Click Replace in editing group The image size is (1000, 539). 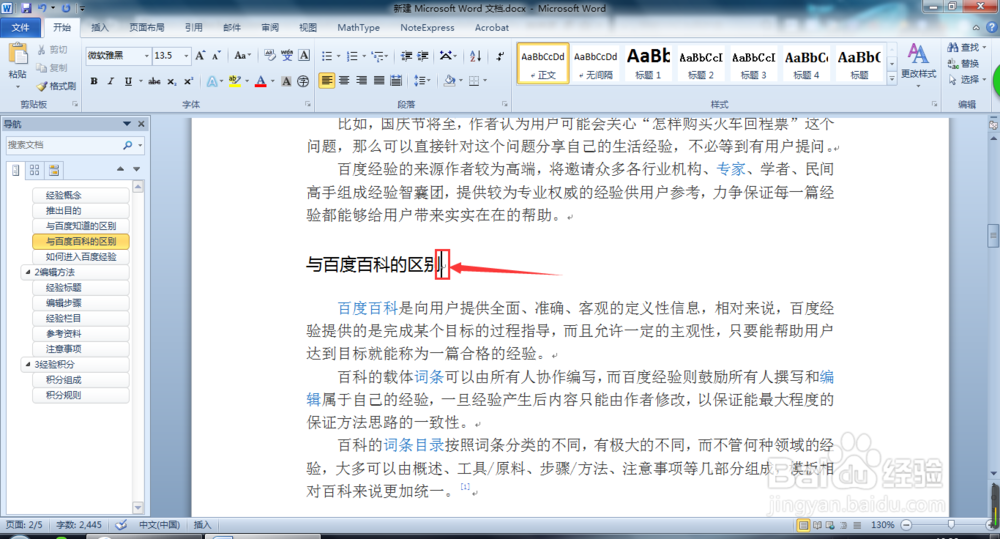(x=964, y=64)
